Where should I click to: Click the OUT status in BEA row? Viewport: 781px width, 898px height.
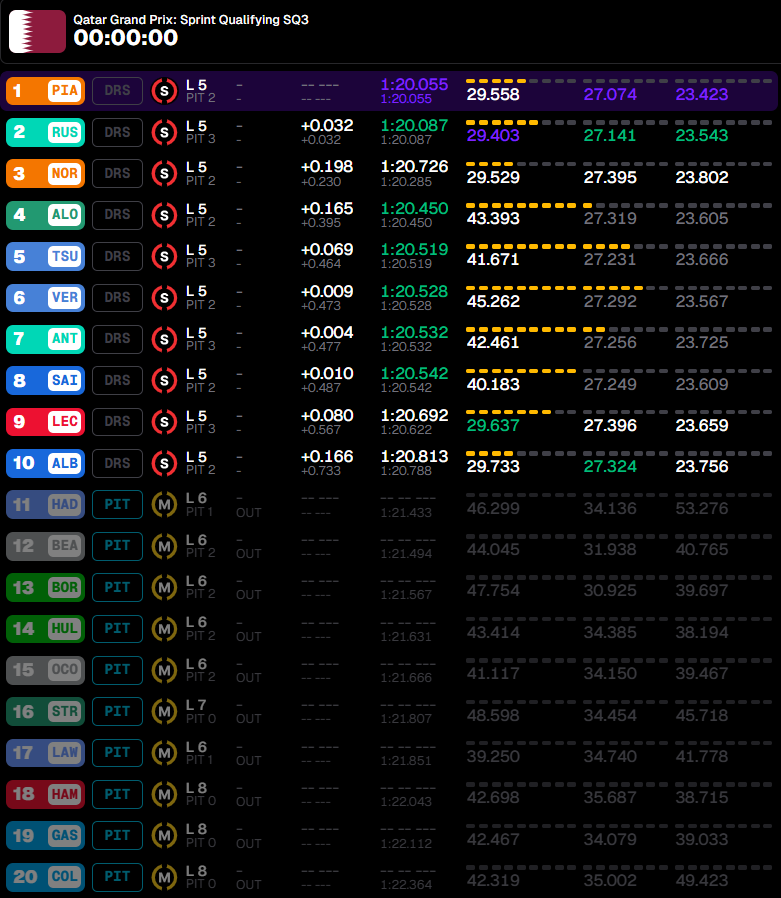[248, 554]
